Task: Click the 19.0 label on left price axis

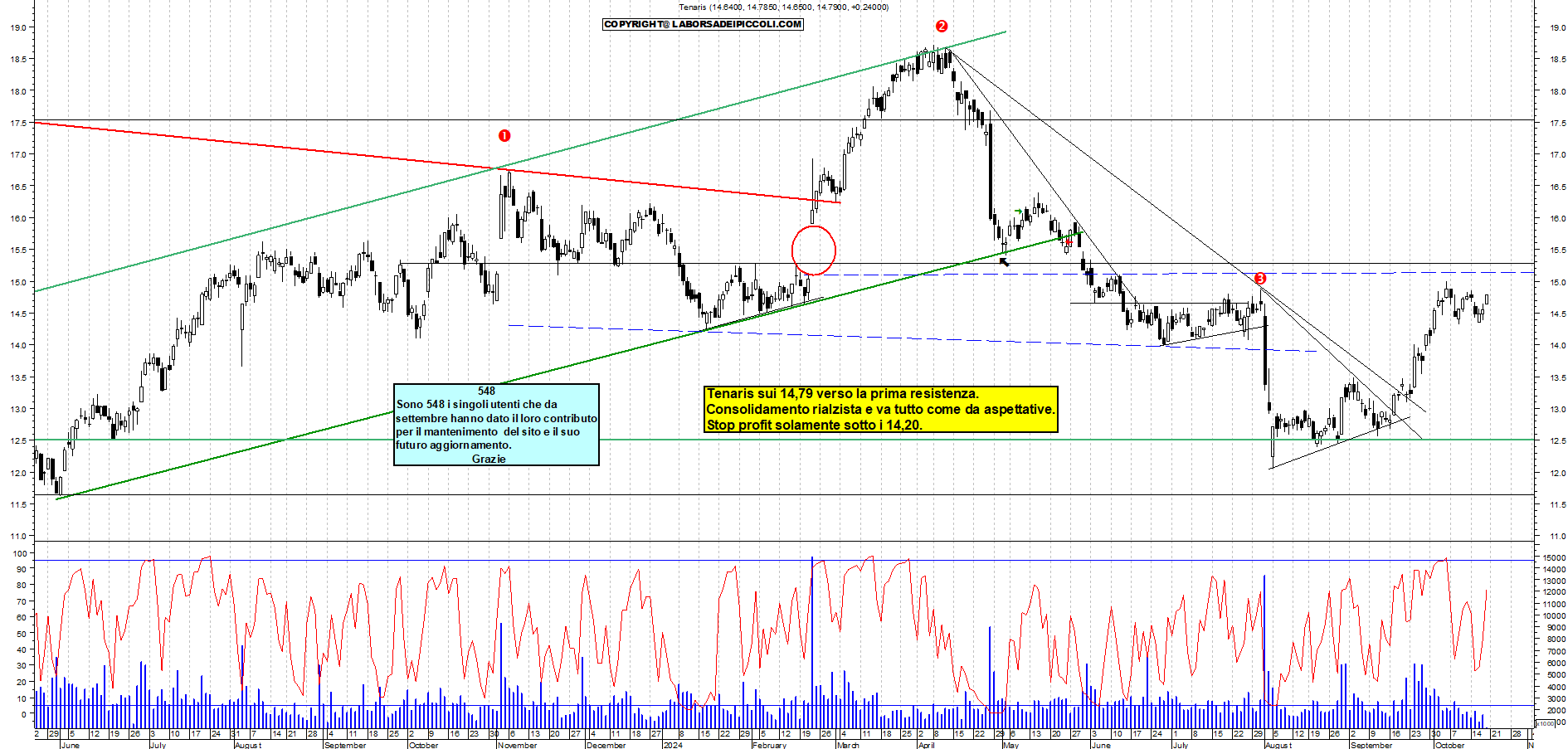Action: (x=17, y=27)
